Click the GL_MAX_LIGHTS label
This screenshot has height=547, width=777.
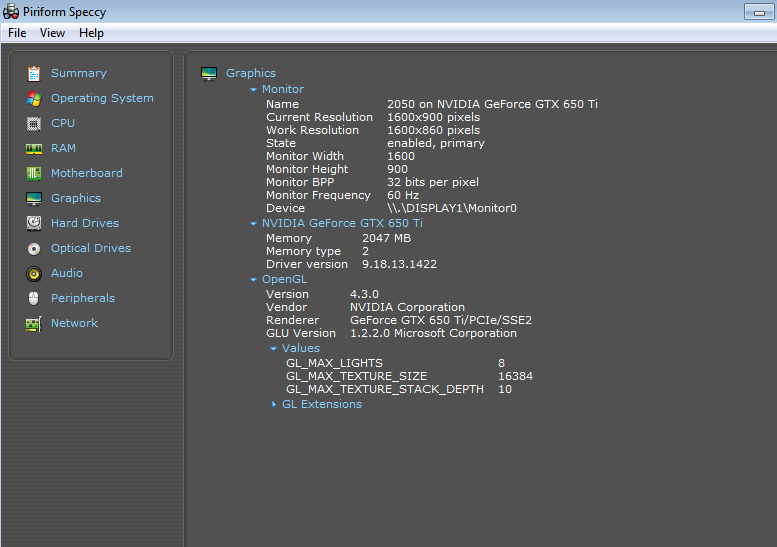click(x=334, y=363)
